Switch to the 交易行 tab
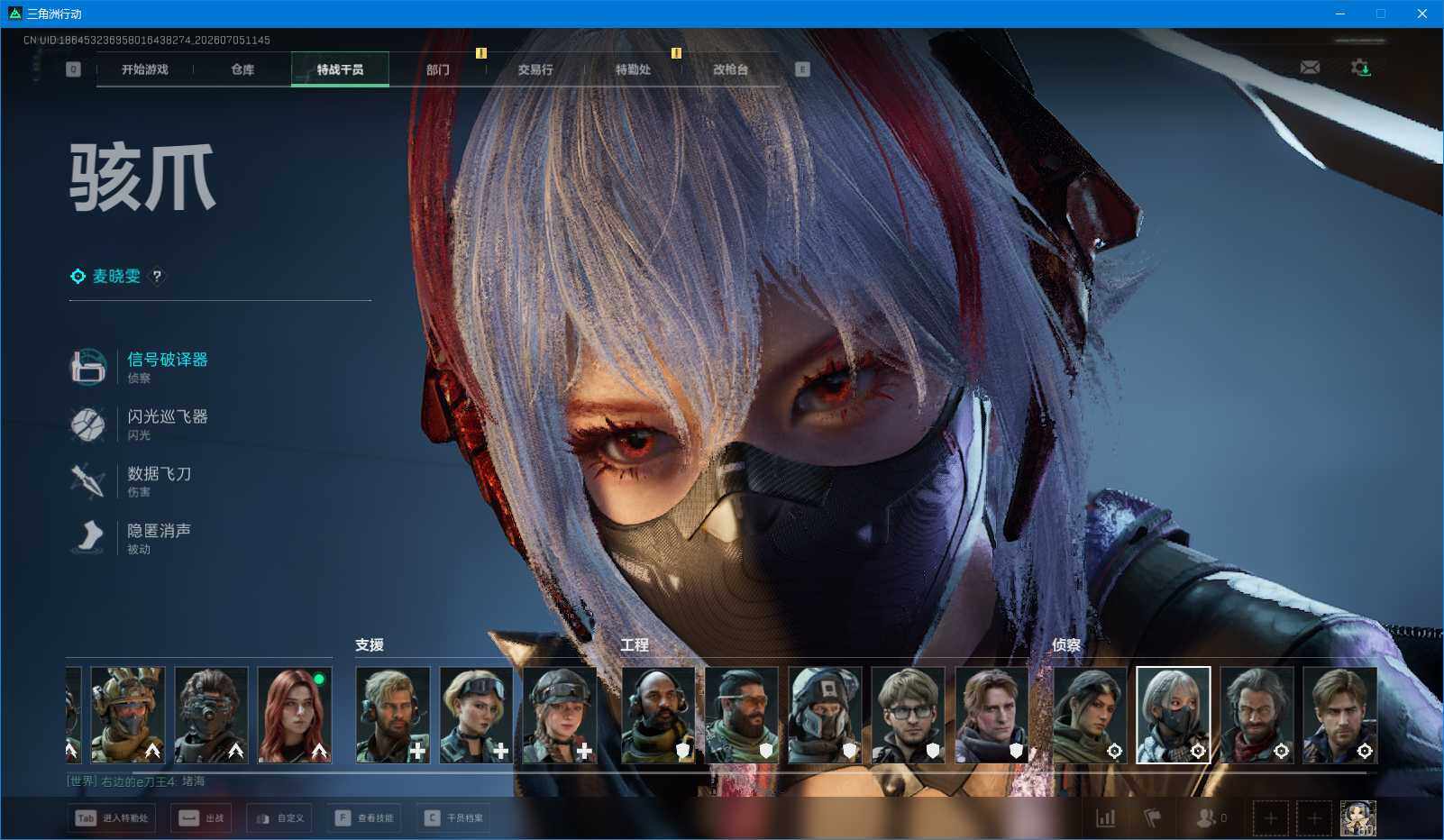1444x840 pixels. click(x=535, y=69)
